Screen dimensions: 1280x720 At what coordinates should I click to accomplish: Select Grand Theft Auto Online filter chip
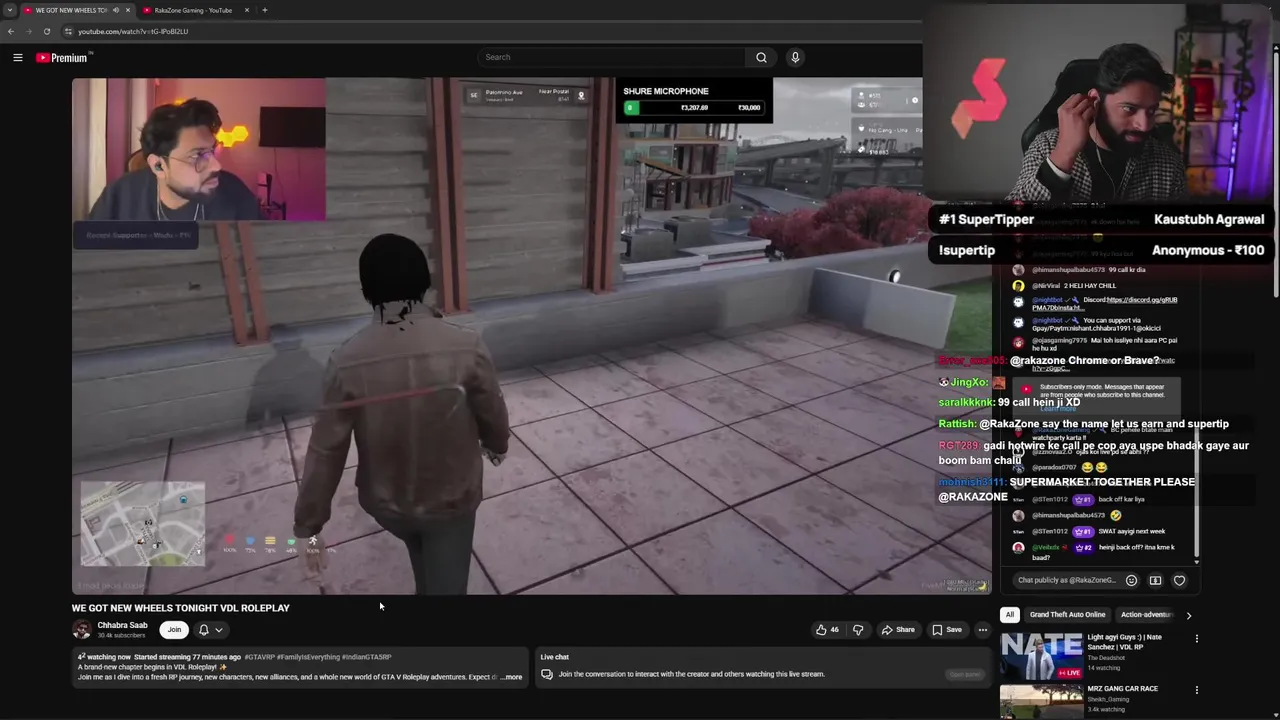coord(1067,615)
